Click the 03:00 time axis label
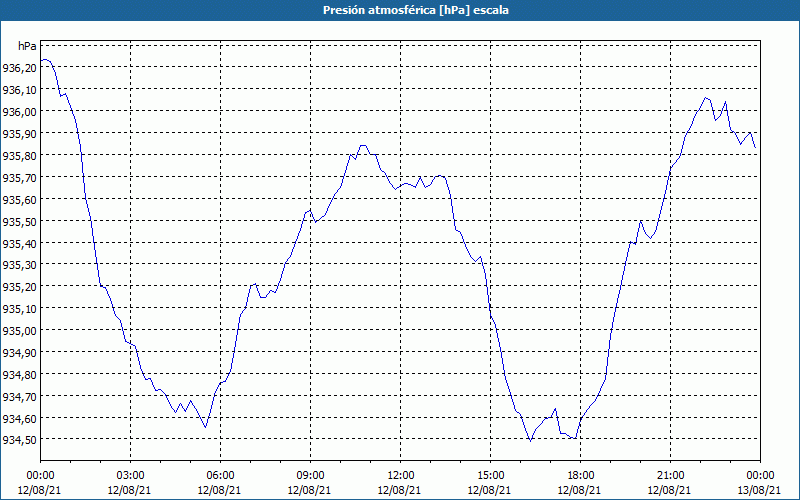The width and height of the screenshot is (800, 500). (x=130, y=475)
